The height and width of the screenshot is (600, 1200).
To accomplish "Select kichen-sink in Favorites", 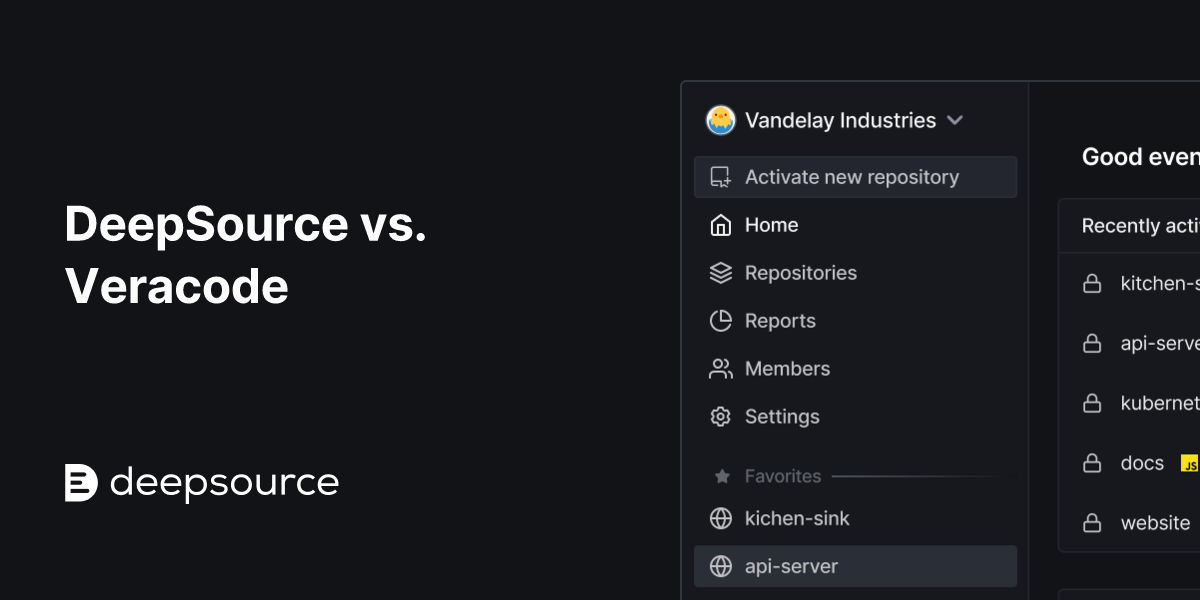I will pos(797,518).
